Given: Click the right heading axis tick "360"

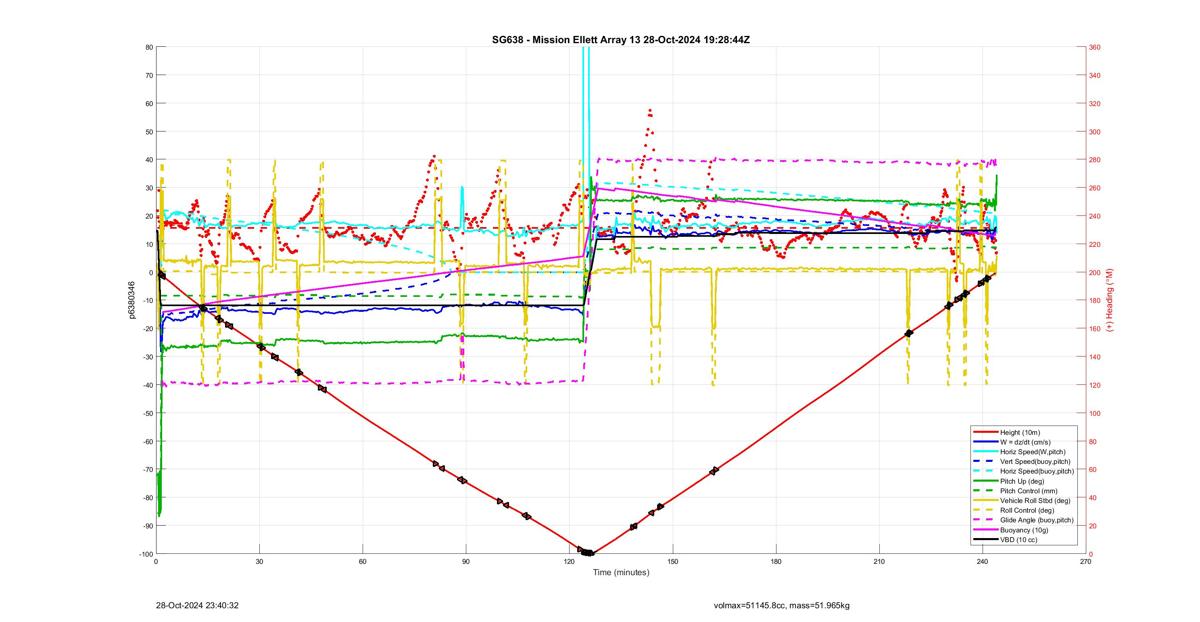Looking at the screenshot, I should [x=1094, y=47].
